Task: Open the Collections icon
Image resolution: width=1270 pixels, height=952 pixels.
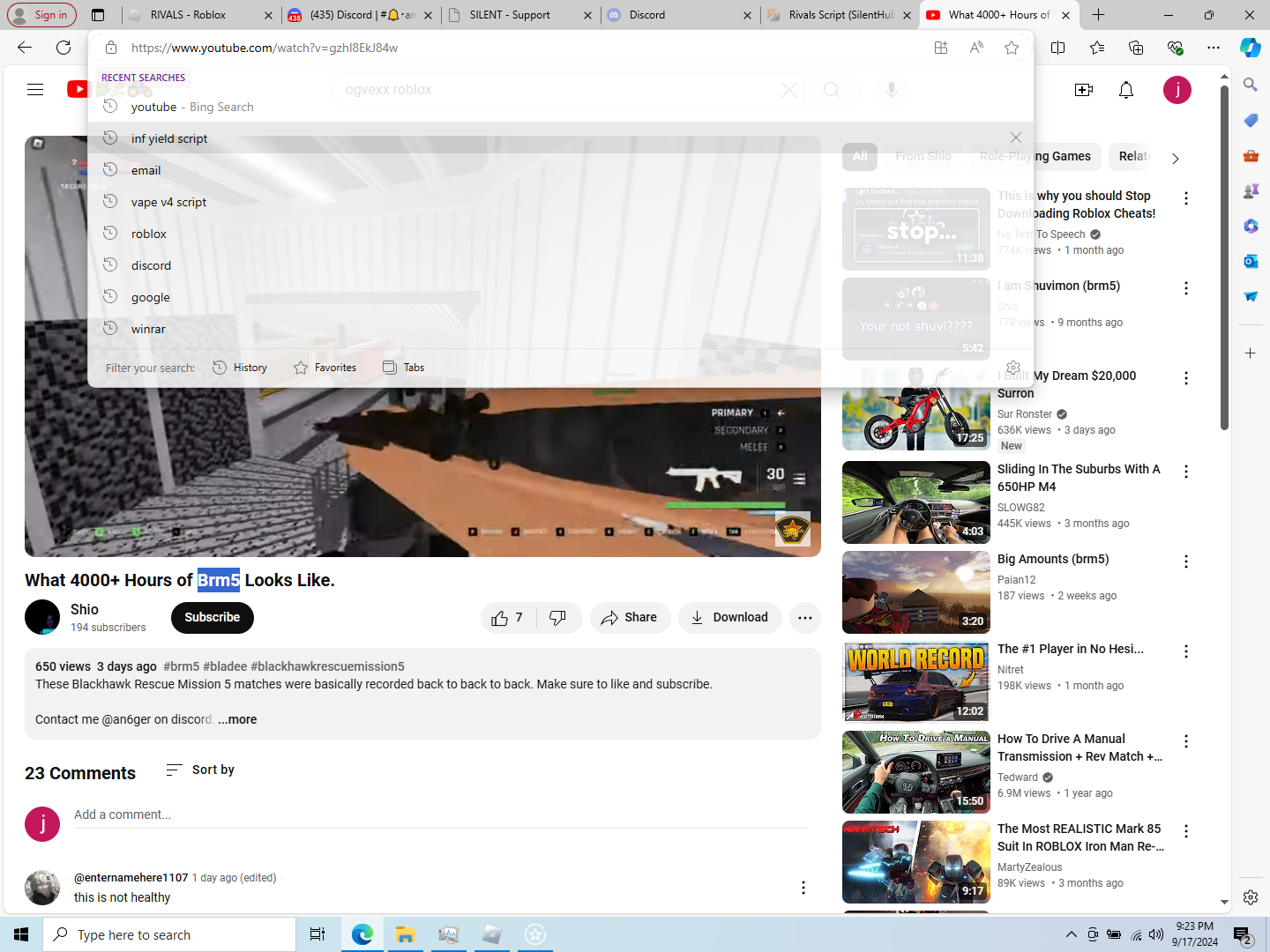Action: click(1136, 48)
